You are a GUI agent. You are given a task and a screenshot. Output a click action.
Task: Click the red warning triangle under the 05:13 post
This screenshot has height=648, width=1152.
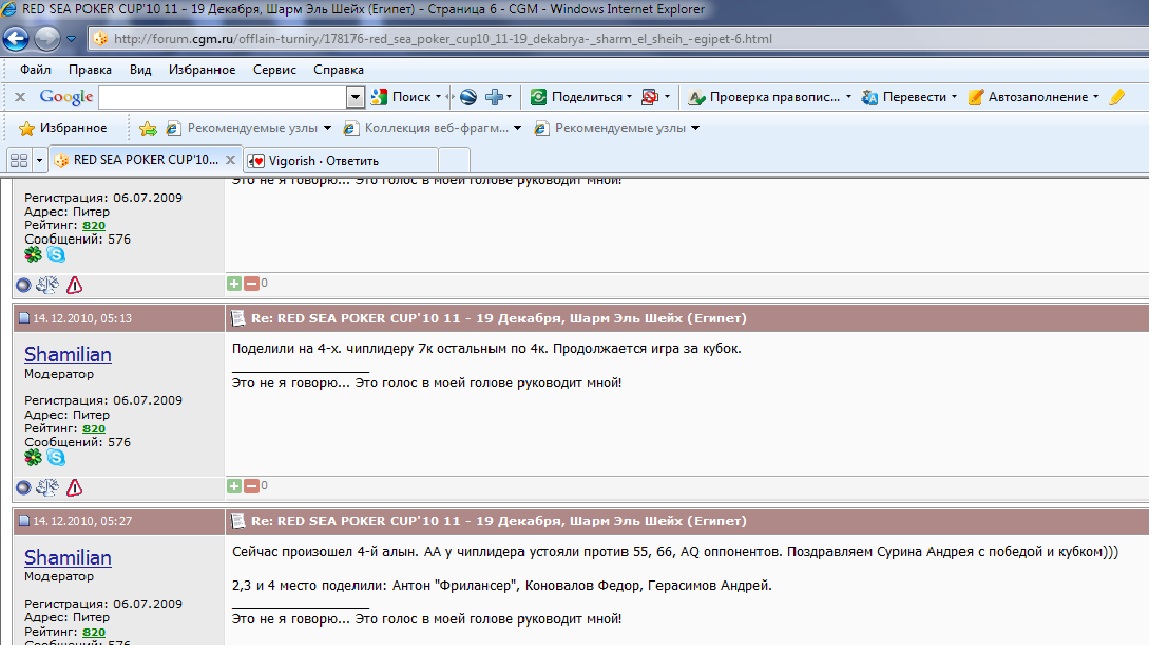point(74,488)
